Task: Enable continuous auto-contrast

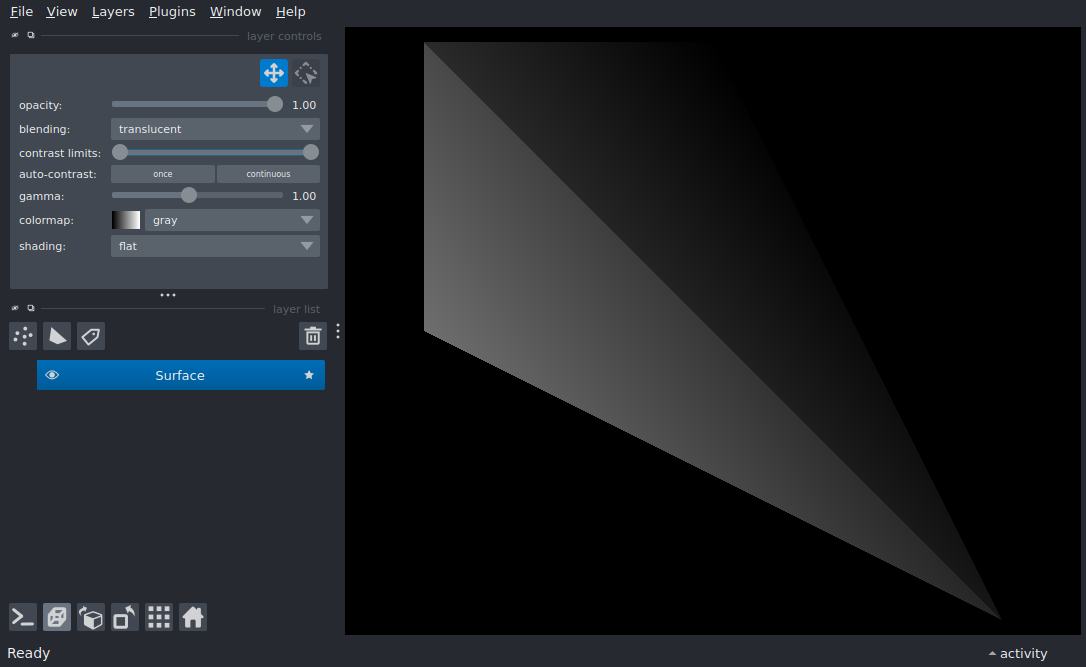Action: [268, 174]
